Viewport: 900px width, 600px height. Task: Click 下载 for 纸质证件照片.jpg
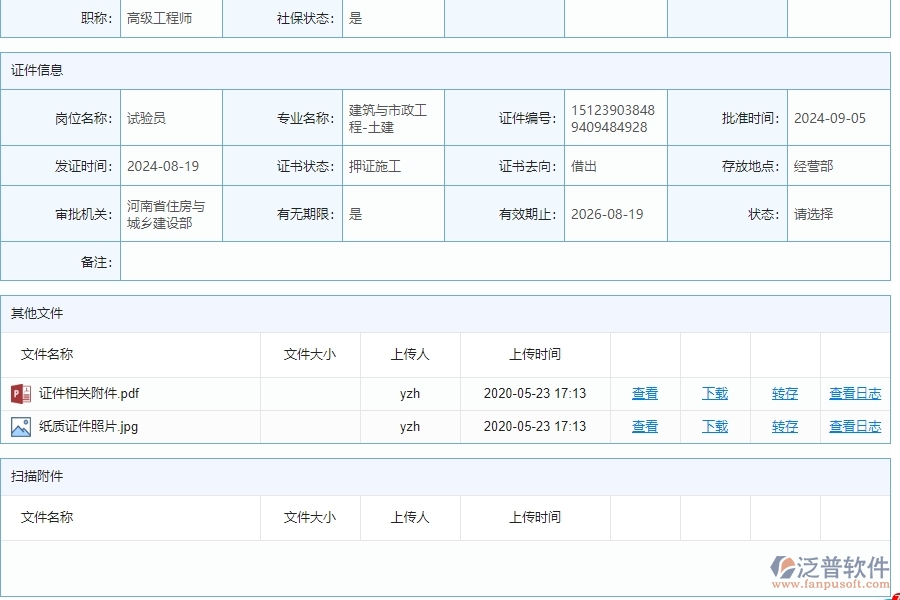(x=714, y=426)
